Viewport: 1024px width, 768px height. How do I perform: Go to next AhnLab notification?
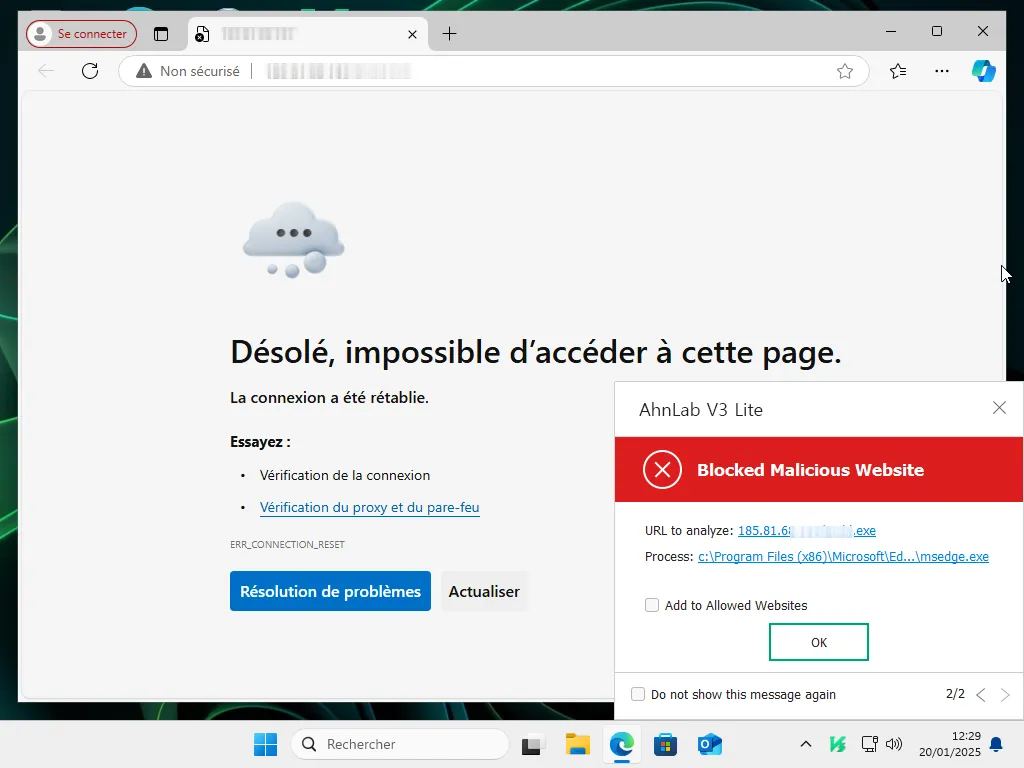pos(1005,695)
